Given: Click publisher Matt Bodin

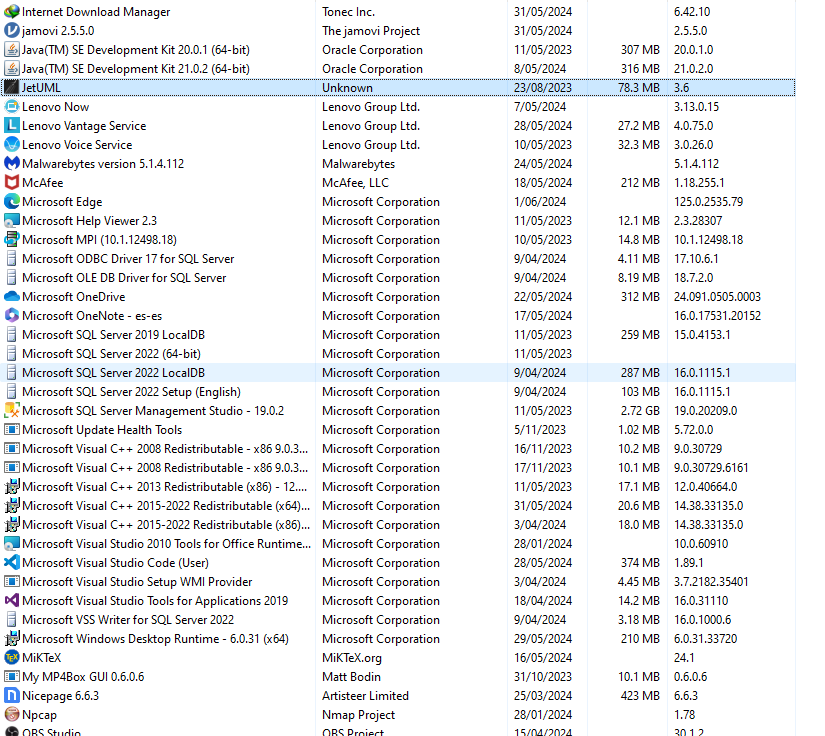Looking at the screenshot, I should (x=351, y=677).
